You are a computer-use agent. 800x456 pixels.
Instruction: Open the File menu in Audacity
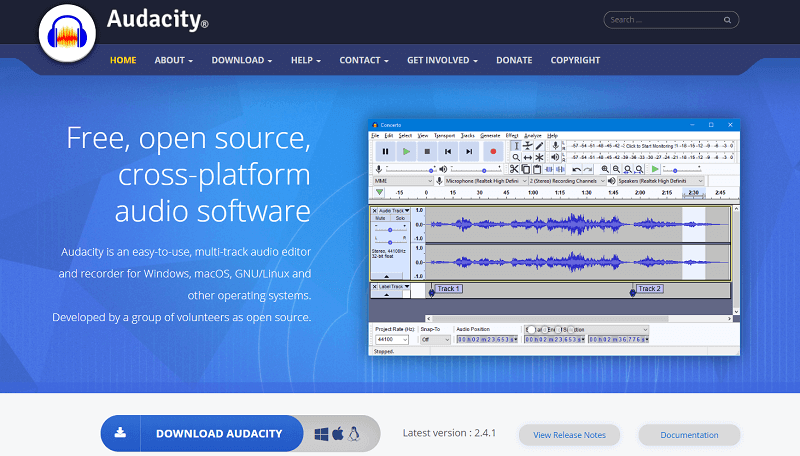pos(375,136)
